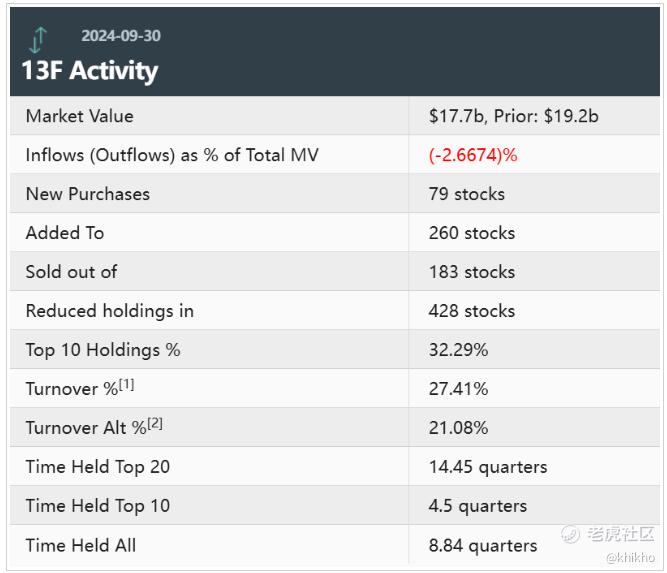Select the Time Held All row label
The image size is (667, 573).
click(x=81, y=545)
